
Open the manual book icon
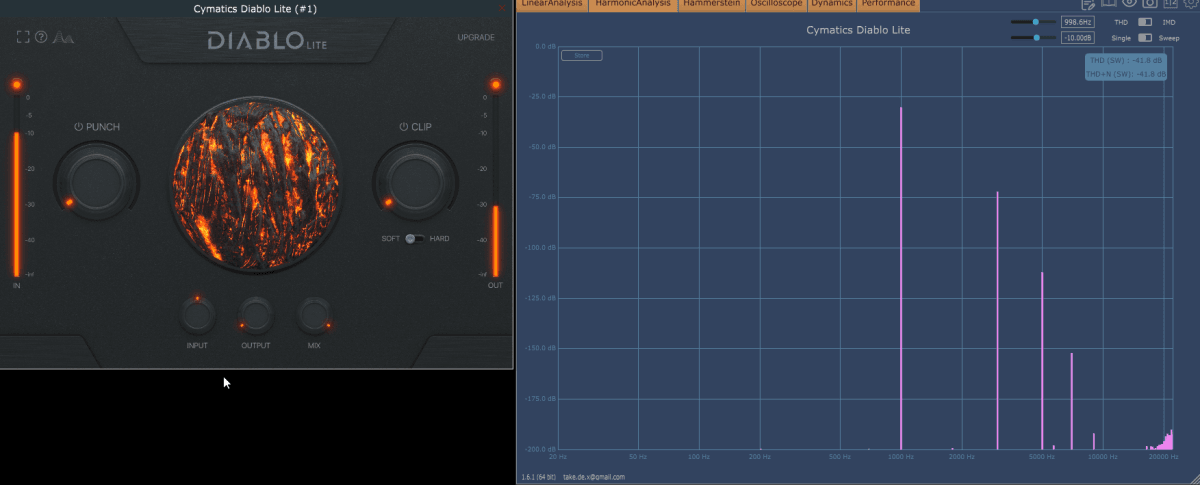click(1108, 4)
